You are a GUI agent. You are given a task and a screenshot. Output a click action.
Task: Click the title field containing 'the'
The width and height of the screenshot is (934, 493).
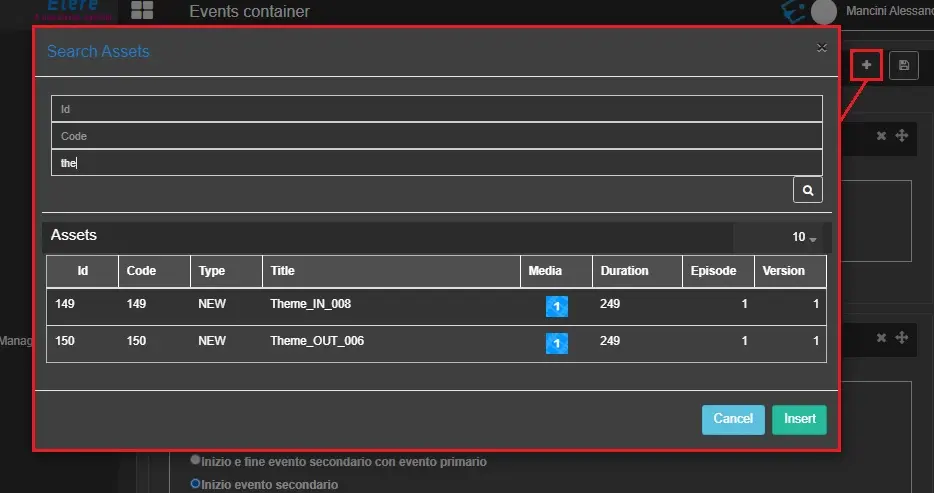click(x=436, y=163)
